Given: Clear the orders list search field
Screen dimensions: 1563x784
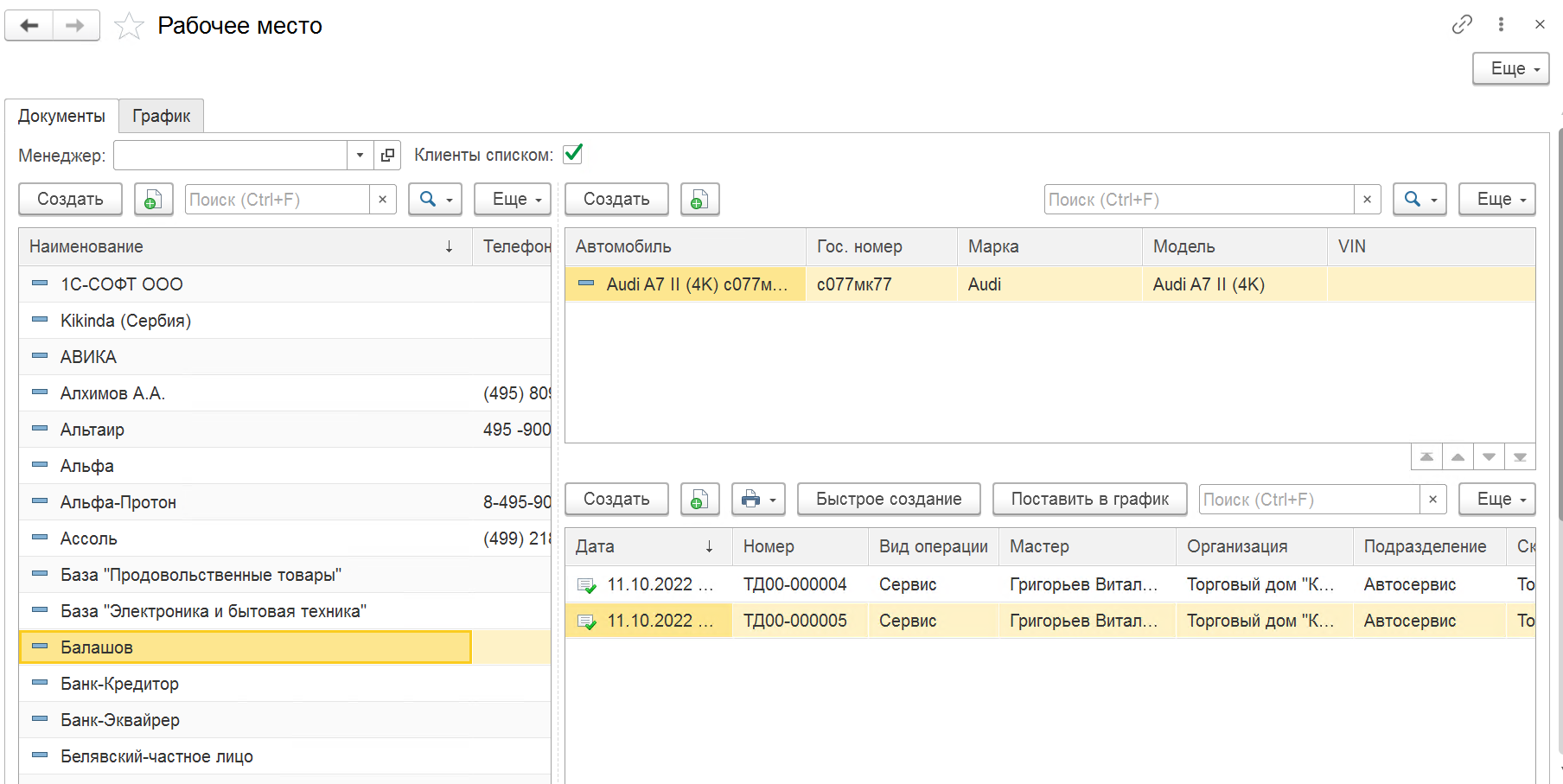Looking at the screenshot, I should 1432,500.
